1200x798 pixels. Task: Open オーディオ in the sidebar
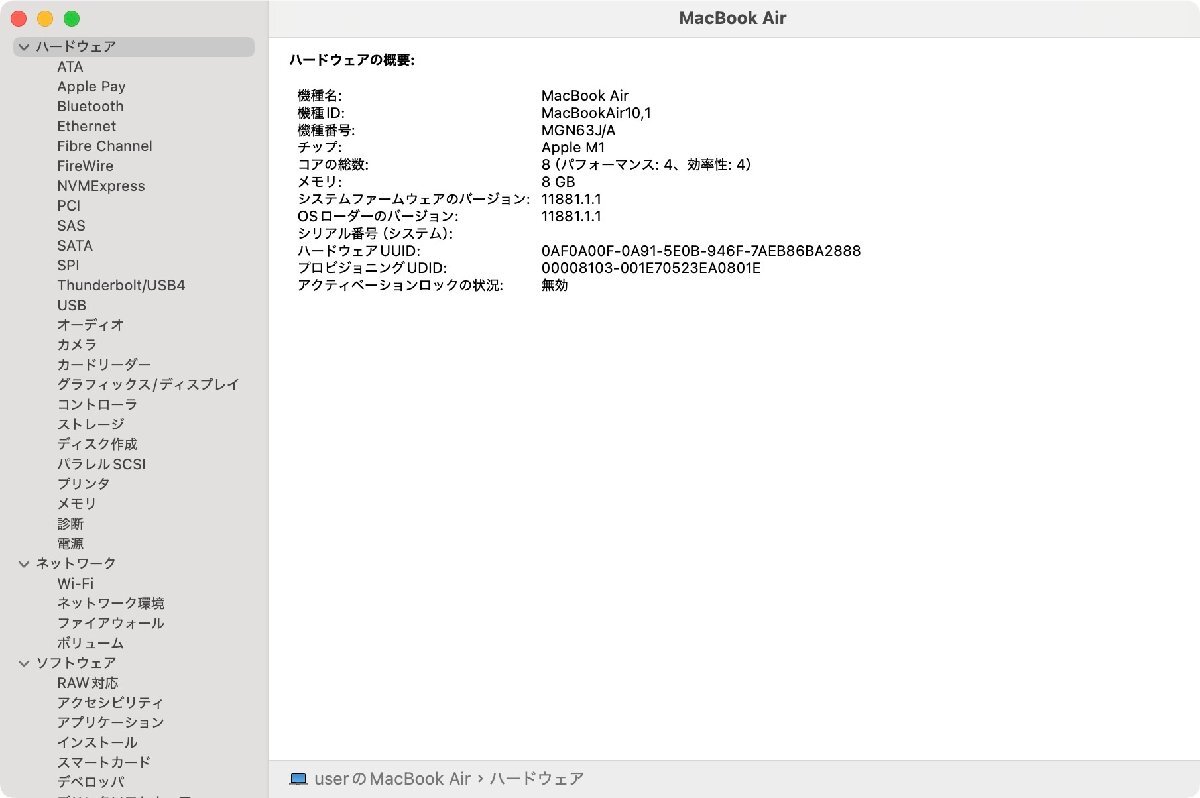(90, 325)
